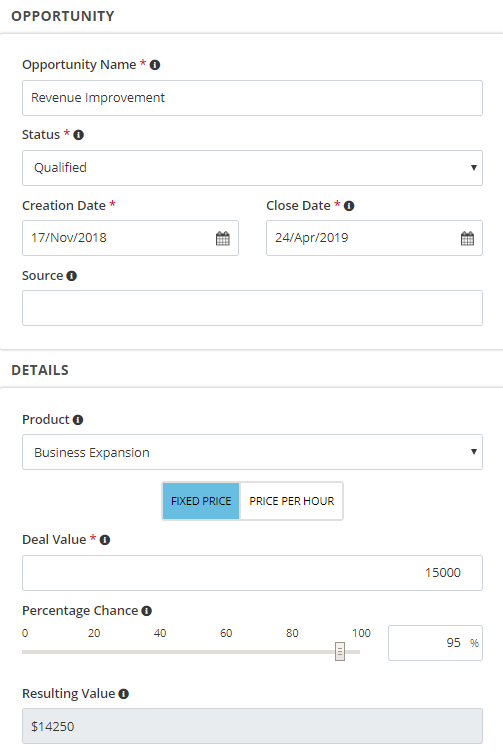Click the info icon beside Opportunity Name
The image size is (503, 753).
(155, 65)
